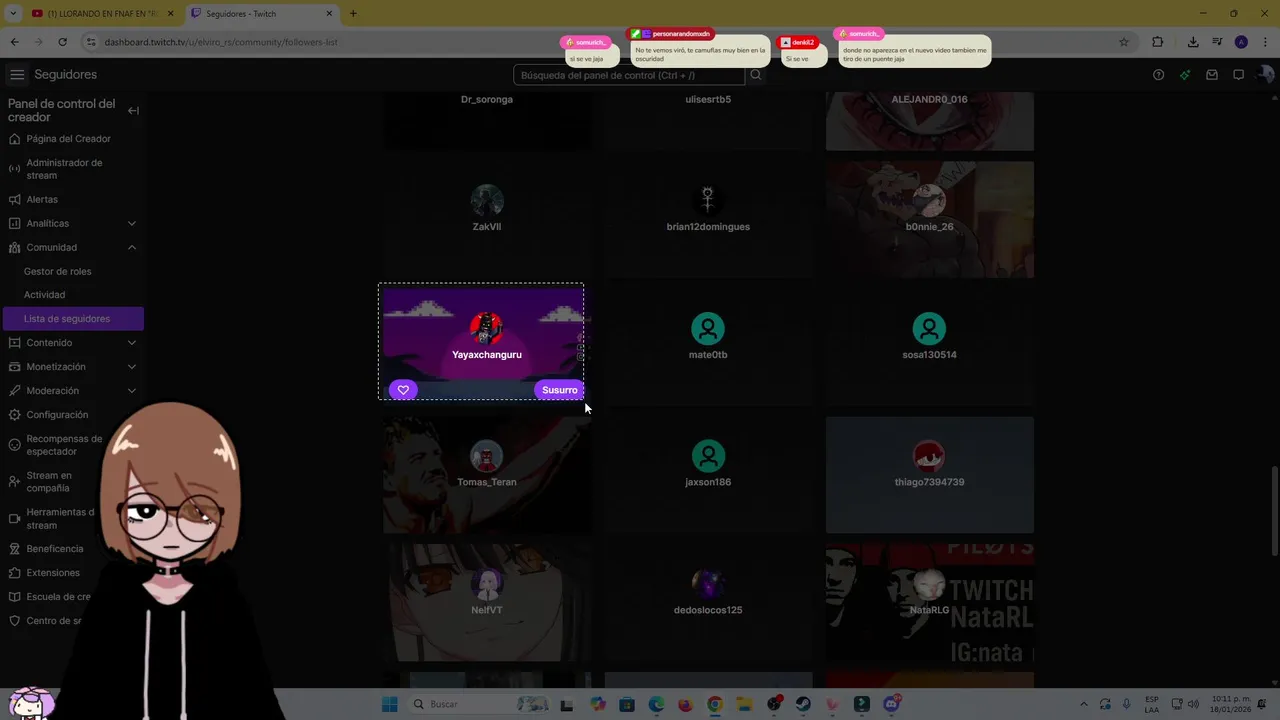Click the Página del Creador home icon
Viewport: 1280px width, 720px height.
point(14,139)
